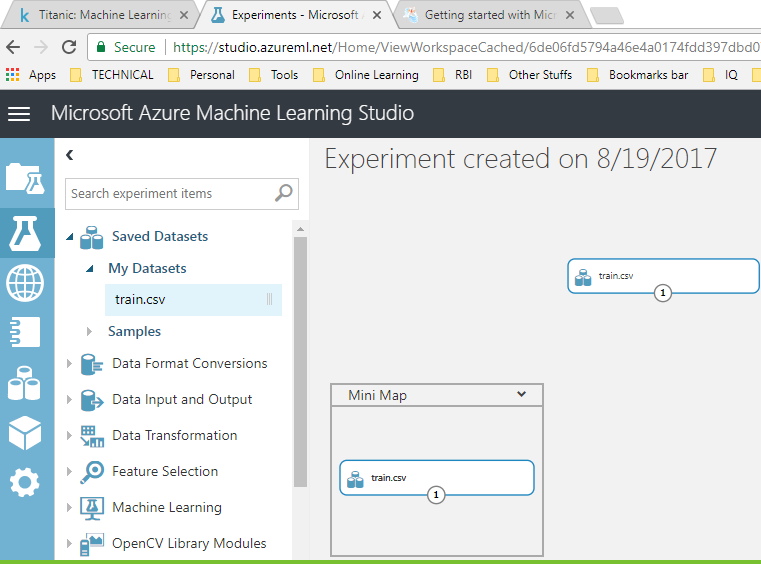This screenshot has width=761, height=564.
Task: Switch to the Getting started browser tab
Action: [x=488, y=15]
